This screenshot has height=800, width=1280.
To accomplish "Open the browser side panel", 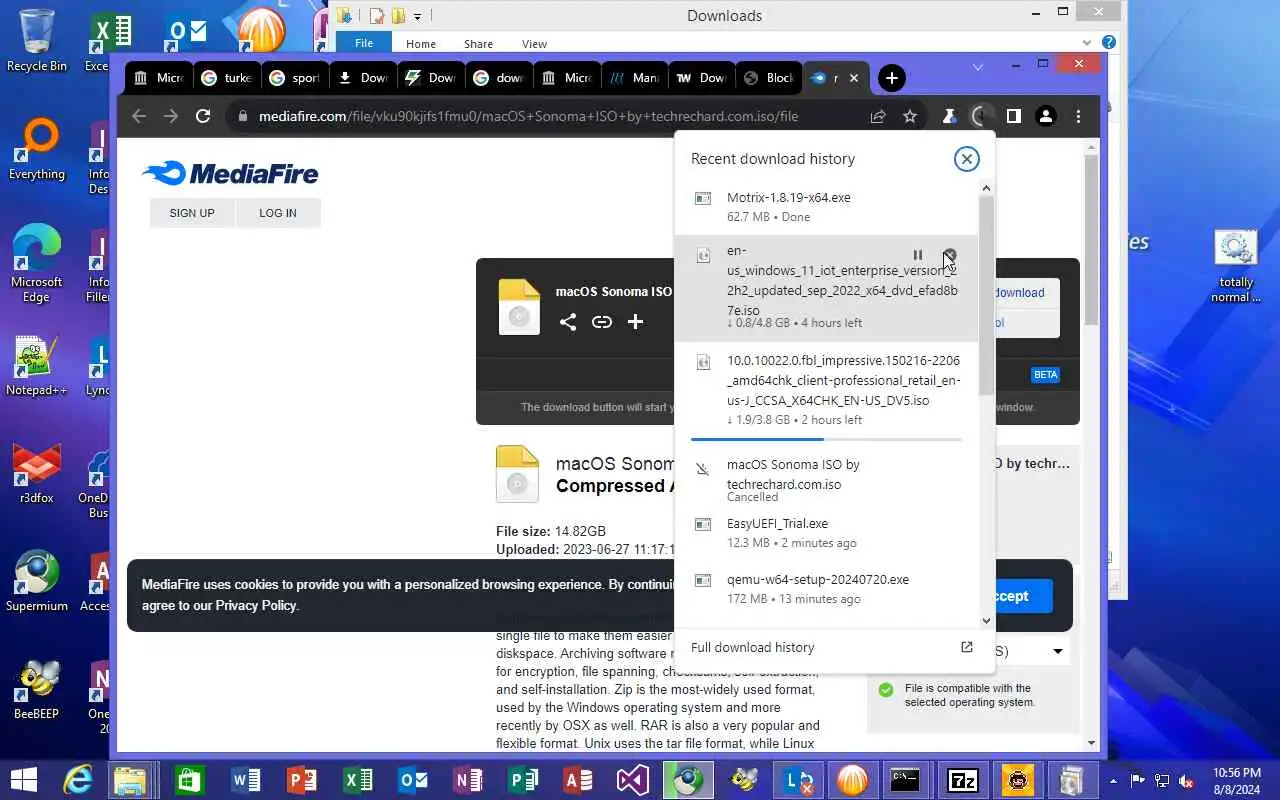I will (x=1014, y=116).
